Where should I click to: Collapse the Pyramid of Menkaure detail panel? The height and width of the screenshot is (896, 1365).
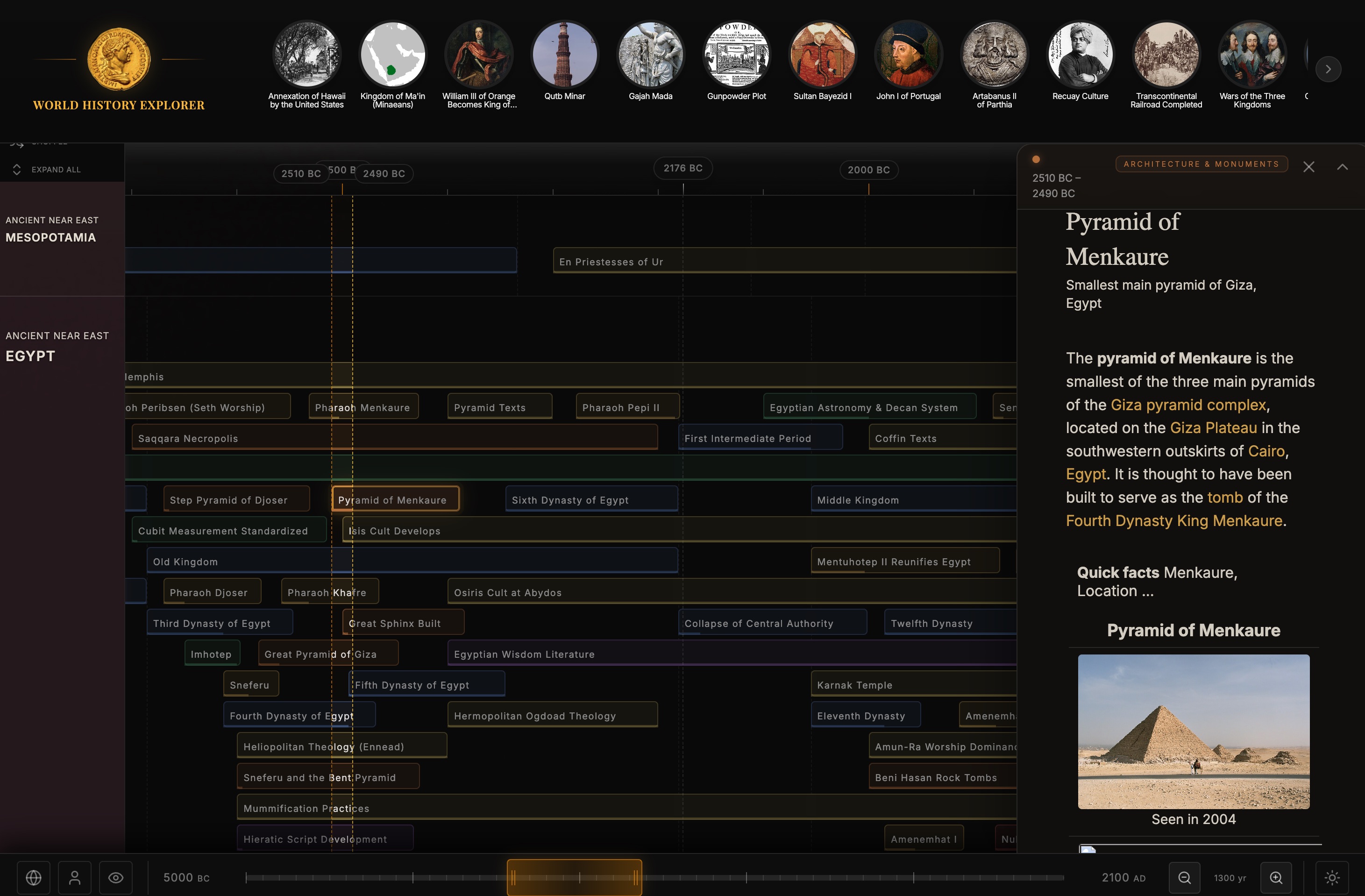pyautogui.click(x=1343, y=166)
